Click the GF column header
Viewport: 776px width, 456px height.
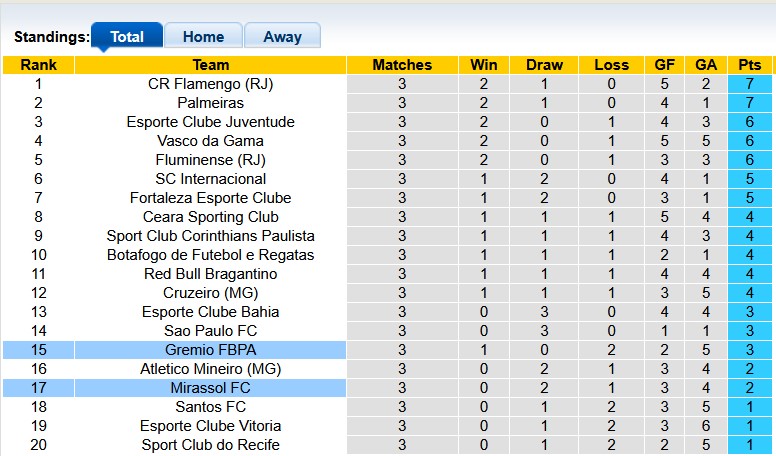[664, 65]
